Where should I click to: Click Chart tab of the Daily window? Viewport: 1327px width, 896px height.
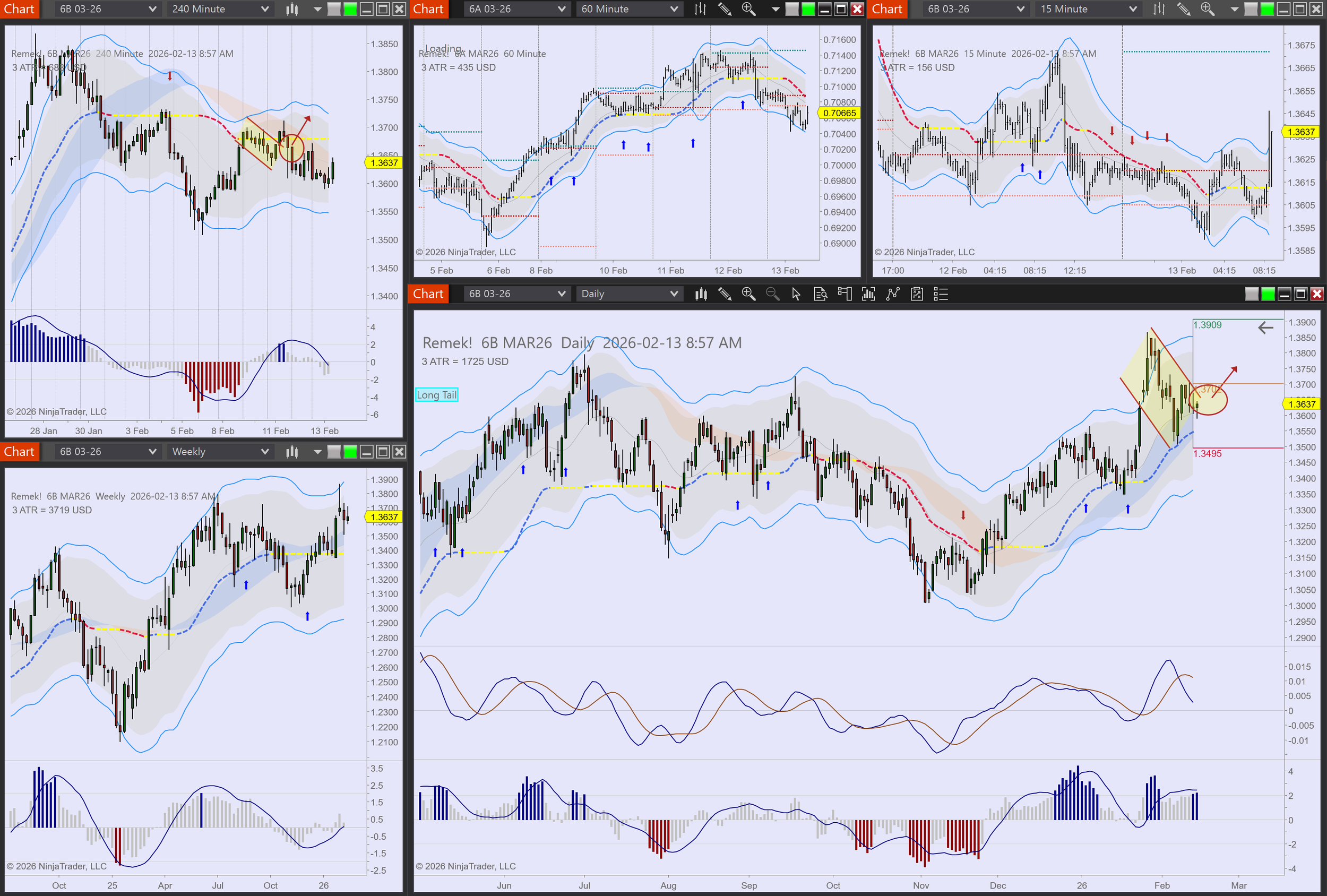point(428,294)
